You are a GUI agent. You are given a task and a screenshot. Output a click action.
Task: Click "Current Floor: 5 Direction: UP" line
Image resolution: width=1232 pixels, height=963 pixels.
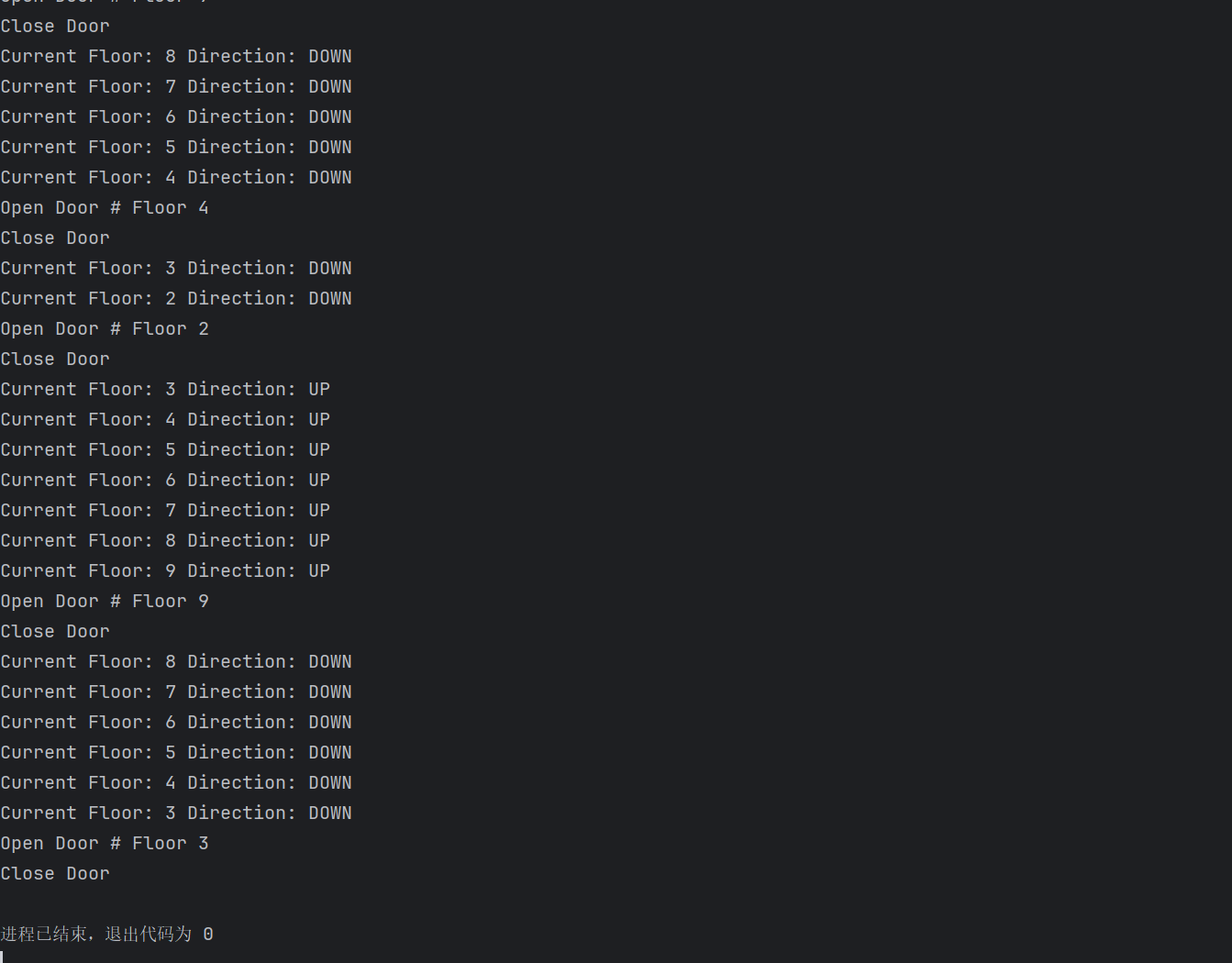tap(165, 450)
